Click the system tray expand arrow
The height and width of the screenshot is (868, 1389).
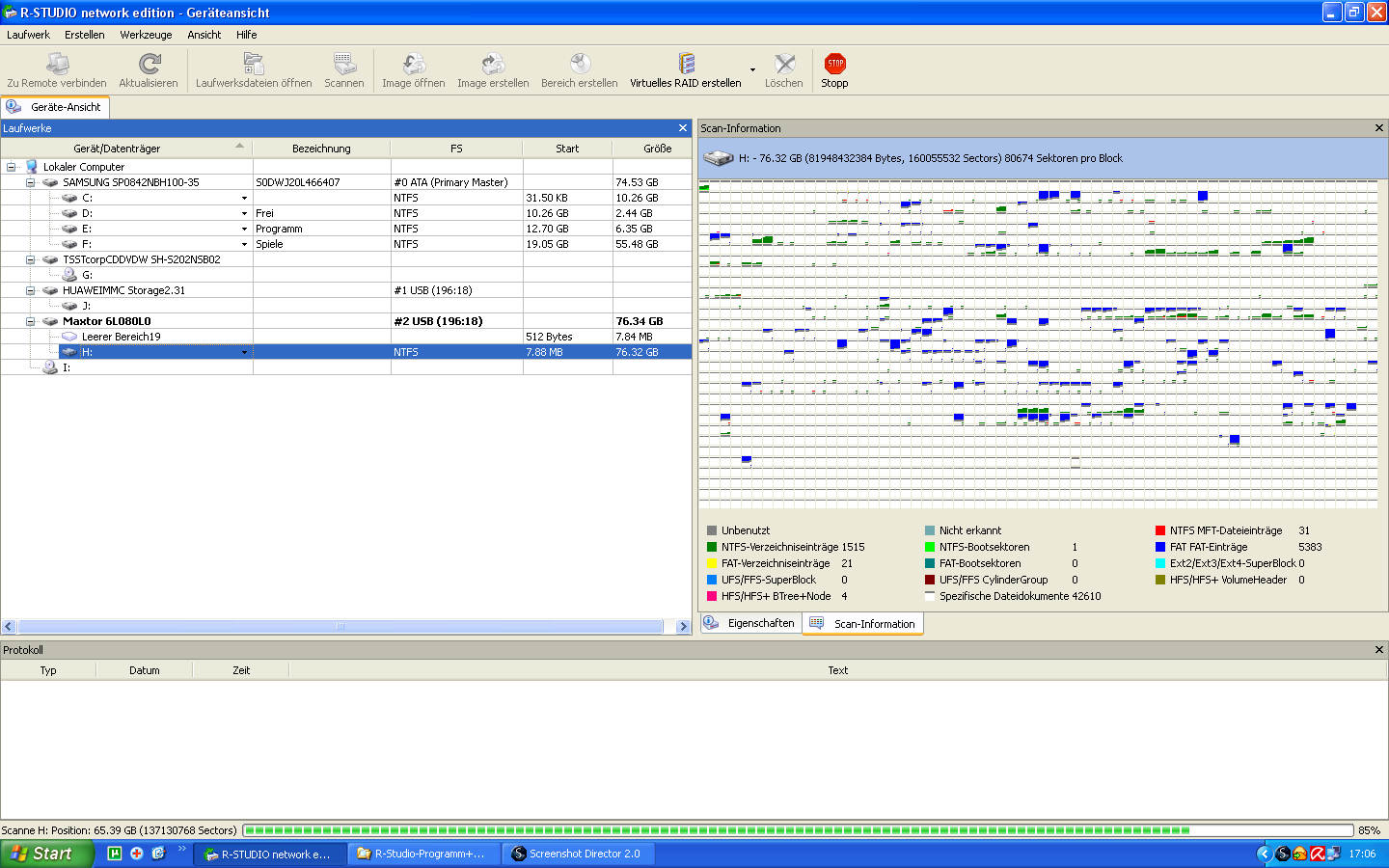click(x=1264, y=854)
